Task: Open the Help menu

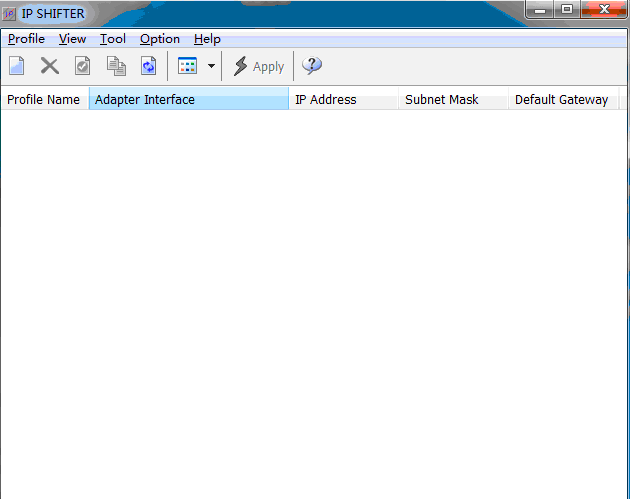Action: [207, 39]
